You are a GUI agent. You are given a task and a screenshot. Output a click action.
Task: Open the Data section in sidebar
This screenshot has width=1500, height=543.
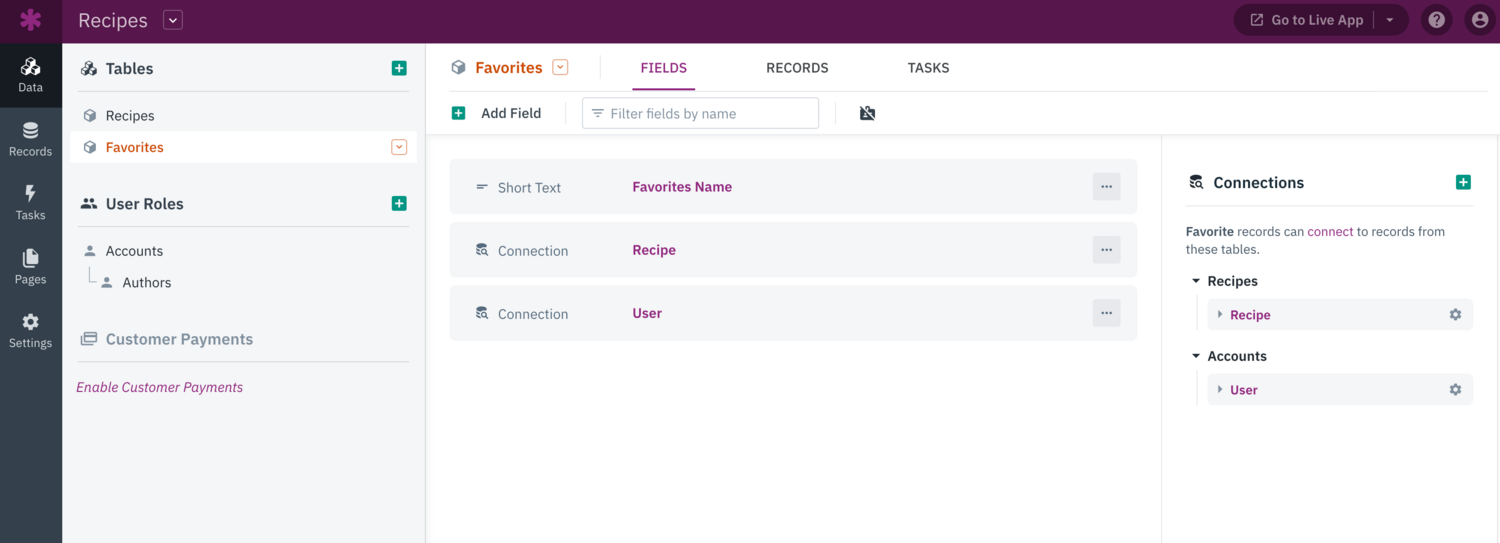(31, 75)
